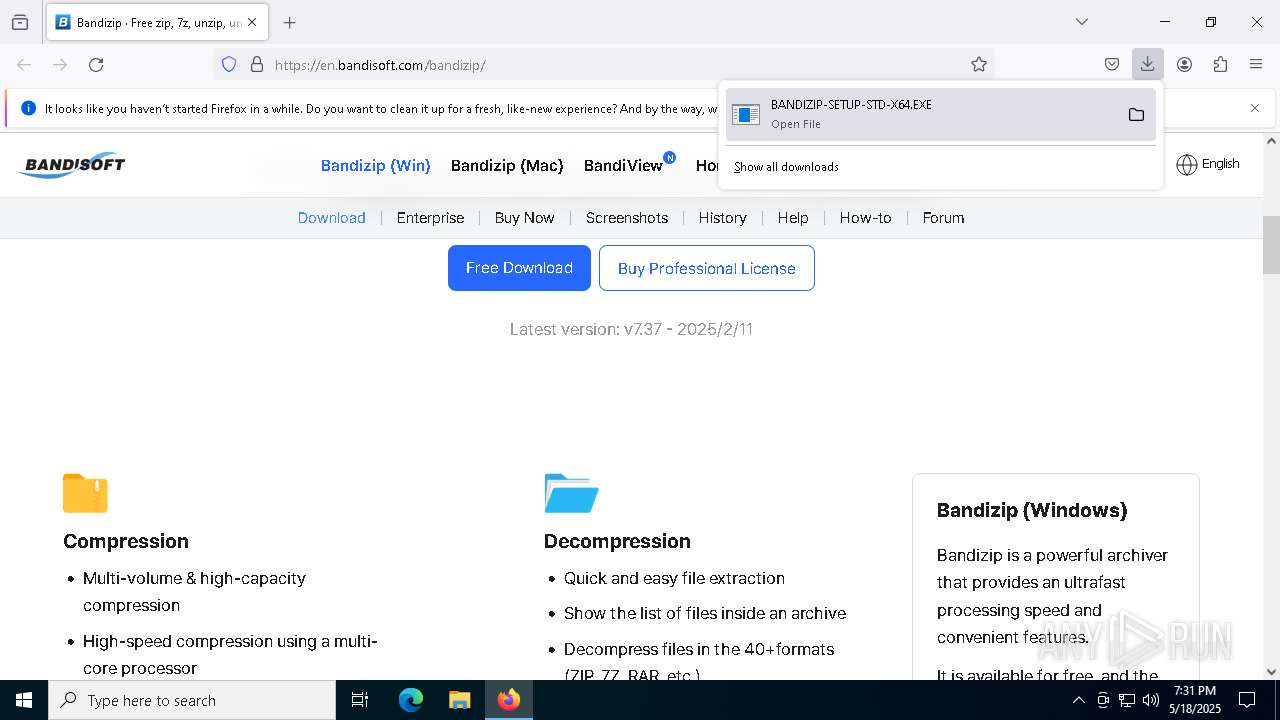Launch Microsoft Edge from taskbar
1280x720 pixels.
click(411, 700)
